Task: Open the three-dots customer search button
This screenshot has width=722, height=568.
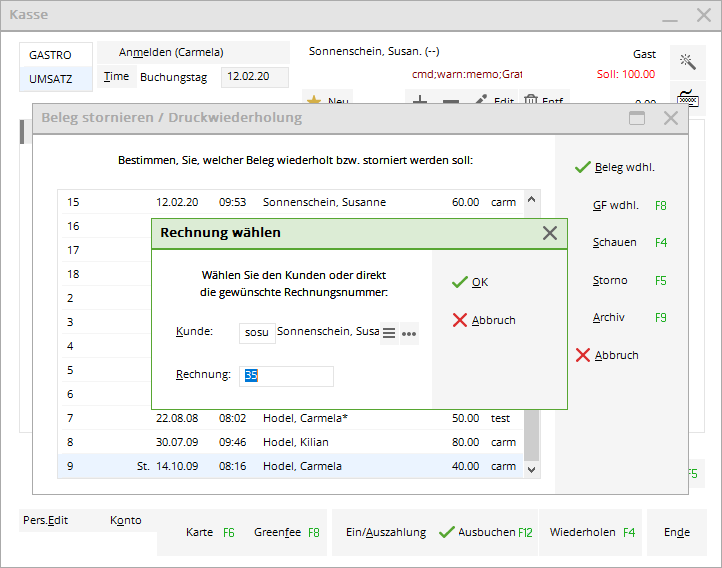Action: coord(409,334)
